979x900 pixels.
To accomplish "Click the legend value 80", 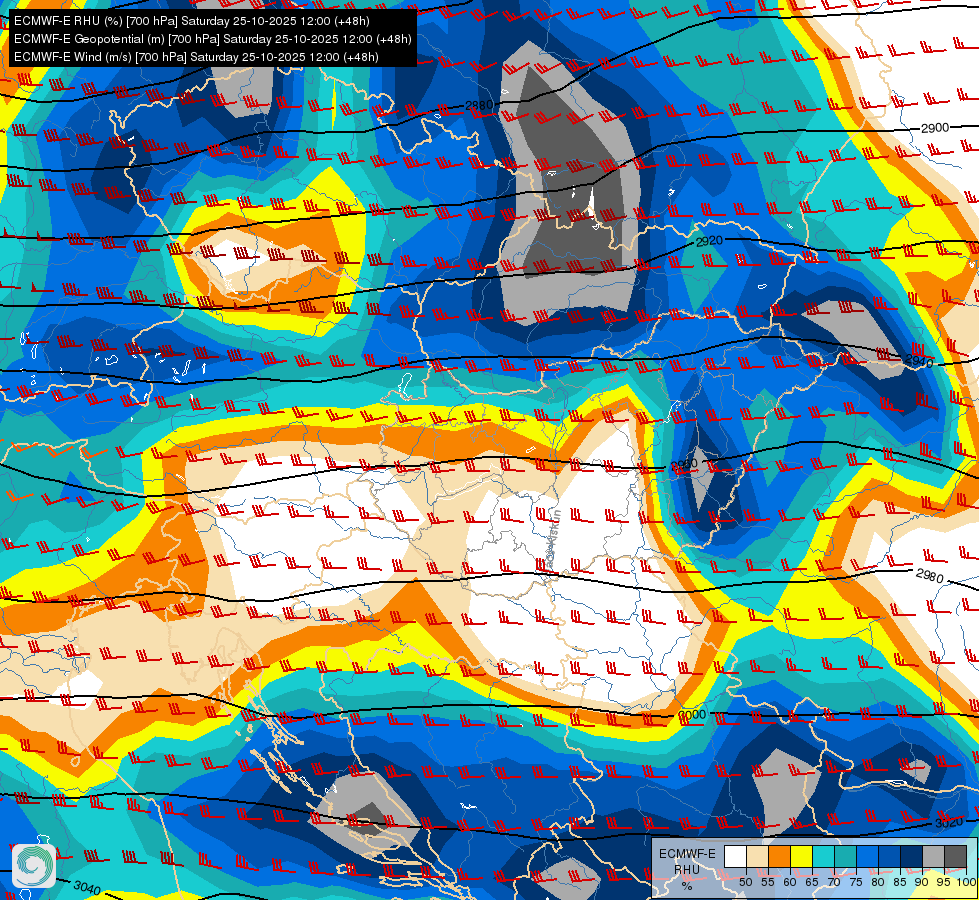I will (878, 883).
